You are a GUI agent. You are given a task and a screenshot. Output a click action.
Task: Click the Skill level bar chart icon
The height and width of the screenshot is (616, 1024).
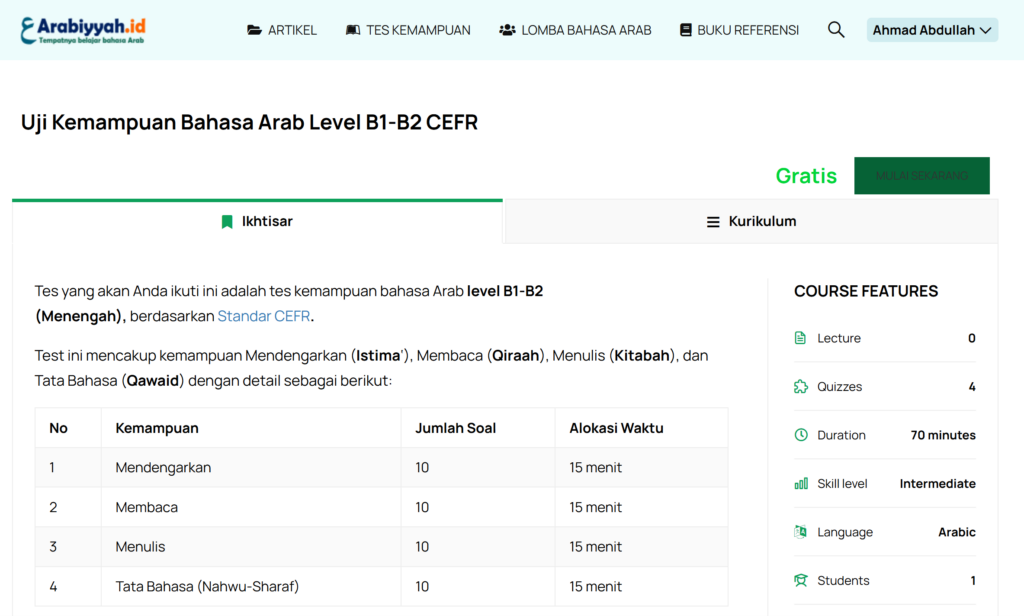(x=801, y=484)
